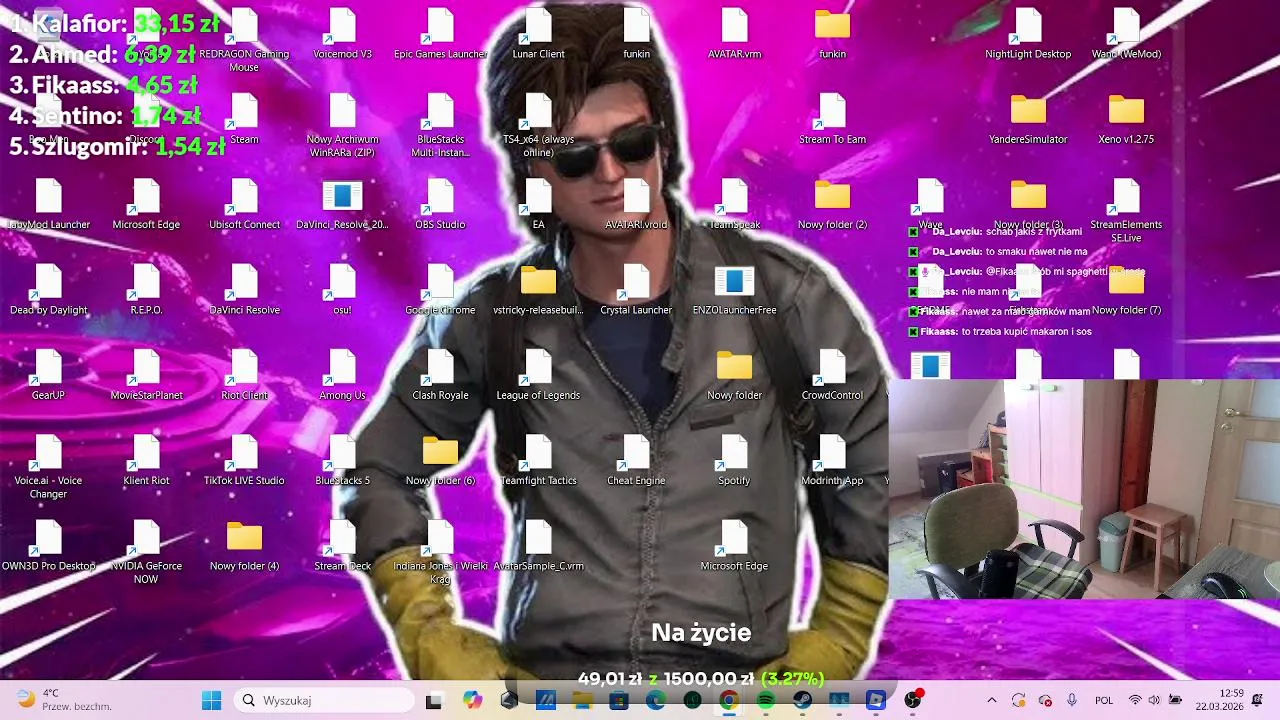Viewport: 1280px width, 720px height.
Task: Select the Klient Riot shortcut
Action: pyautogui.click(x=146, y=459)
